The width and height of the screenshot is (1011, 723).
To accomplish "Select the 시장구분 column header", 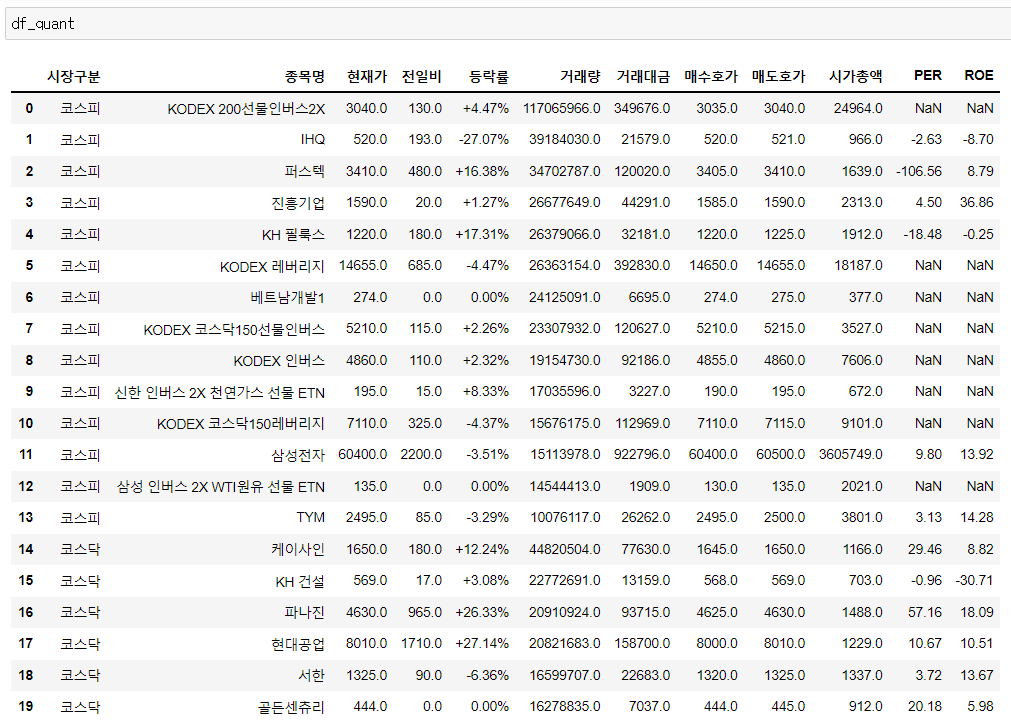I will click(74, 77).
